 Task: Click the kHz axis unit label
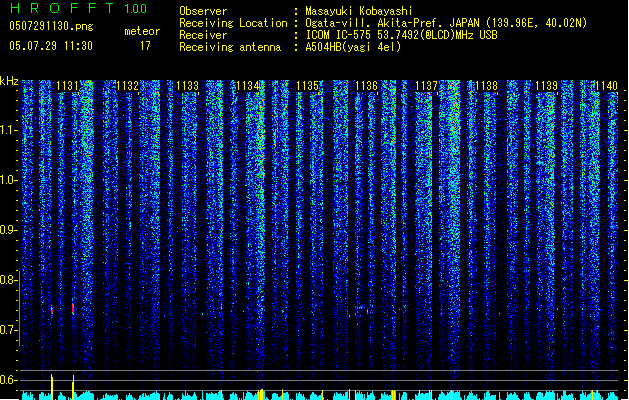(9, 81)
